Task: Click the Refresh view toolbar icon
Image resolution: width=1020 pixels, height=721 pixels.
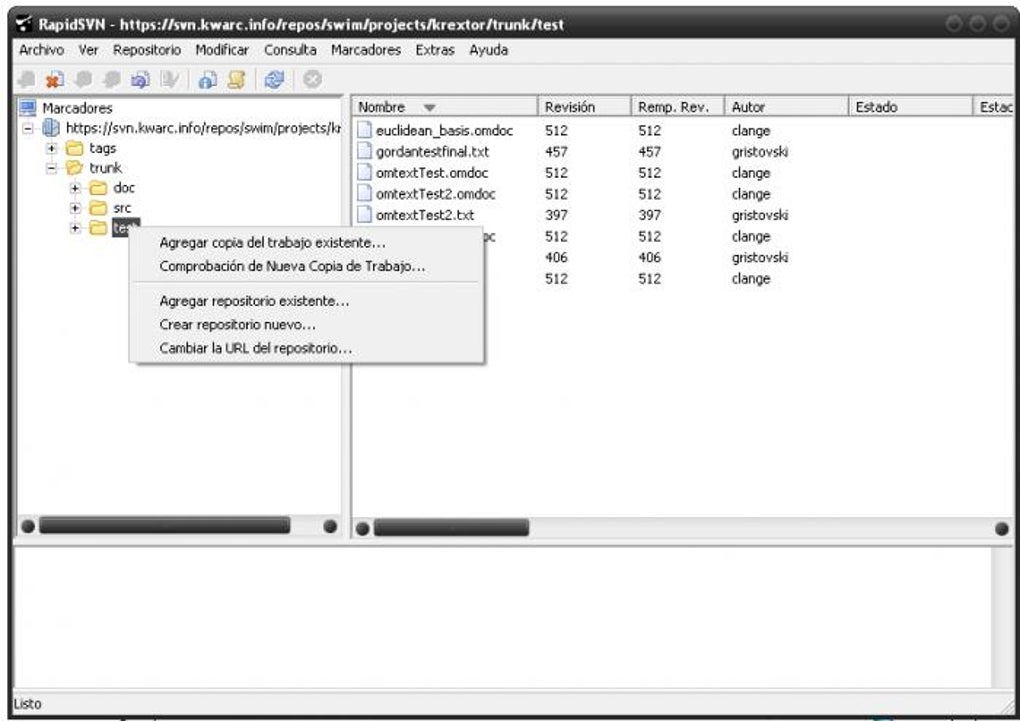Action: pos(275,79)
